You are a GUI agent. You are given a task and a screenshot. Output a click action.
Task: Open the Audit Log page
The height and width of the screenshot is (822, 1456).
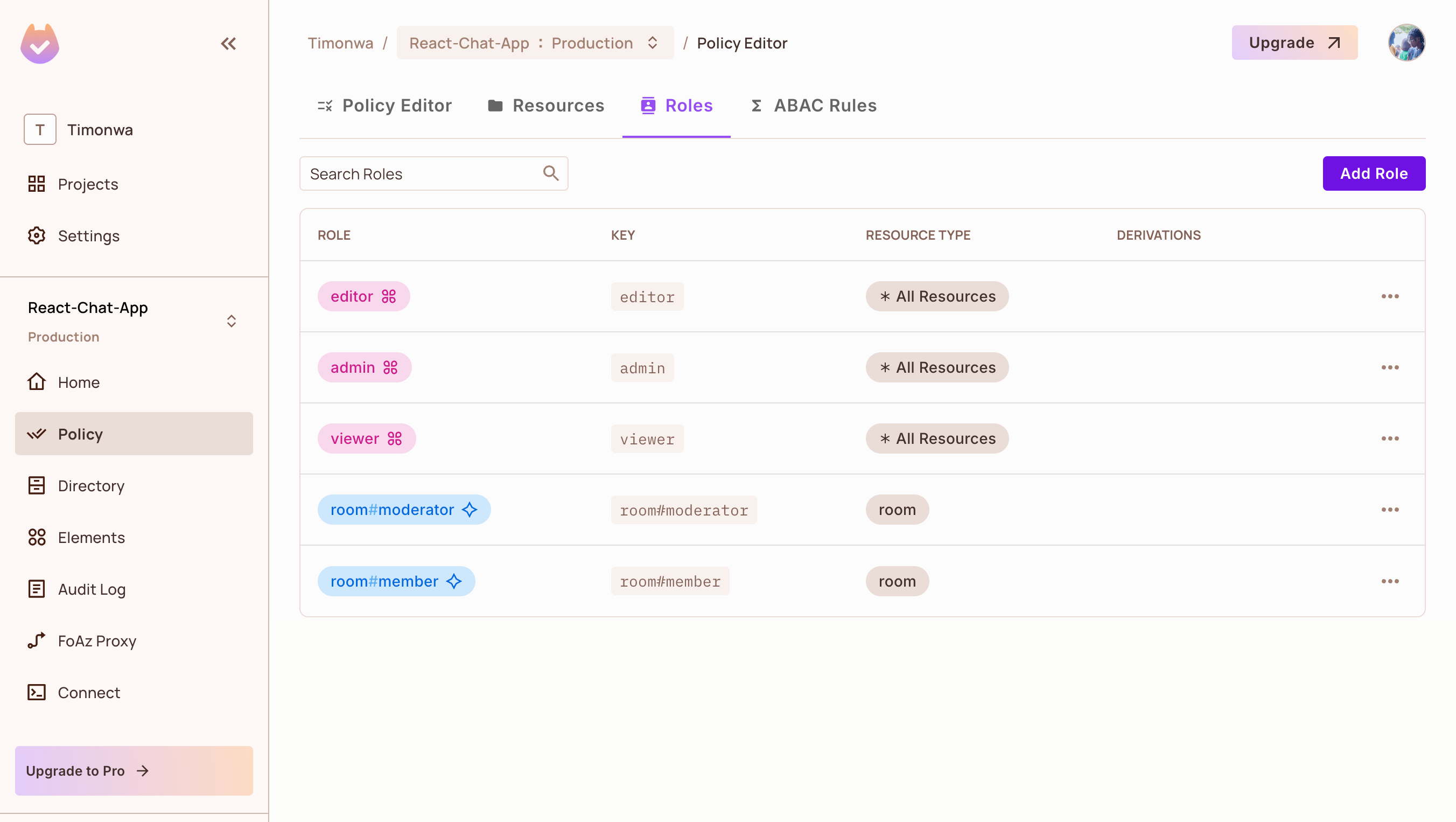pos(92,589)
